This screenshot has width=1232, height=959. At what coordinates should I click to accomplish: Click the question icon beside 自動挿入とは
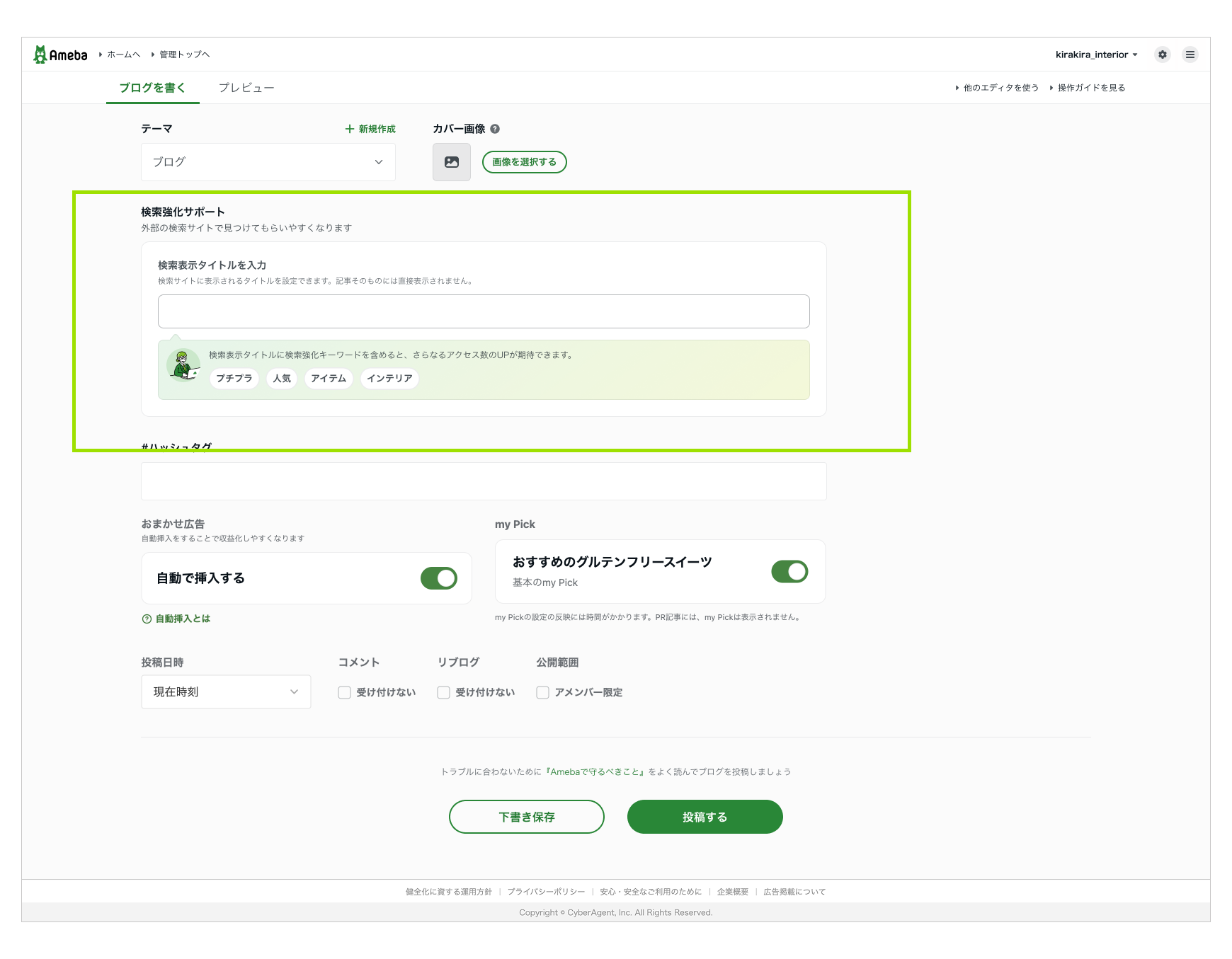147,619
